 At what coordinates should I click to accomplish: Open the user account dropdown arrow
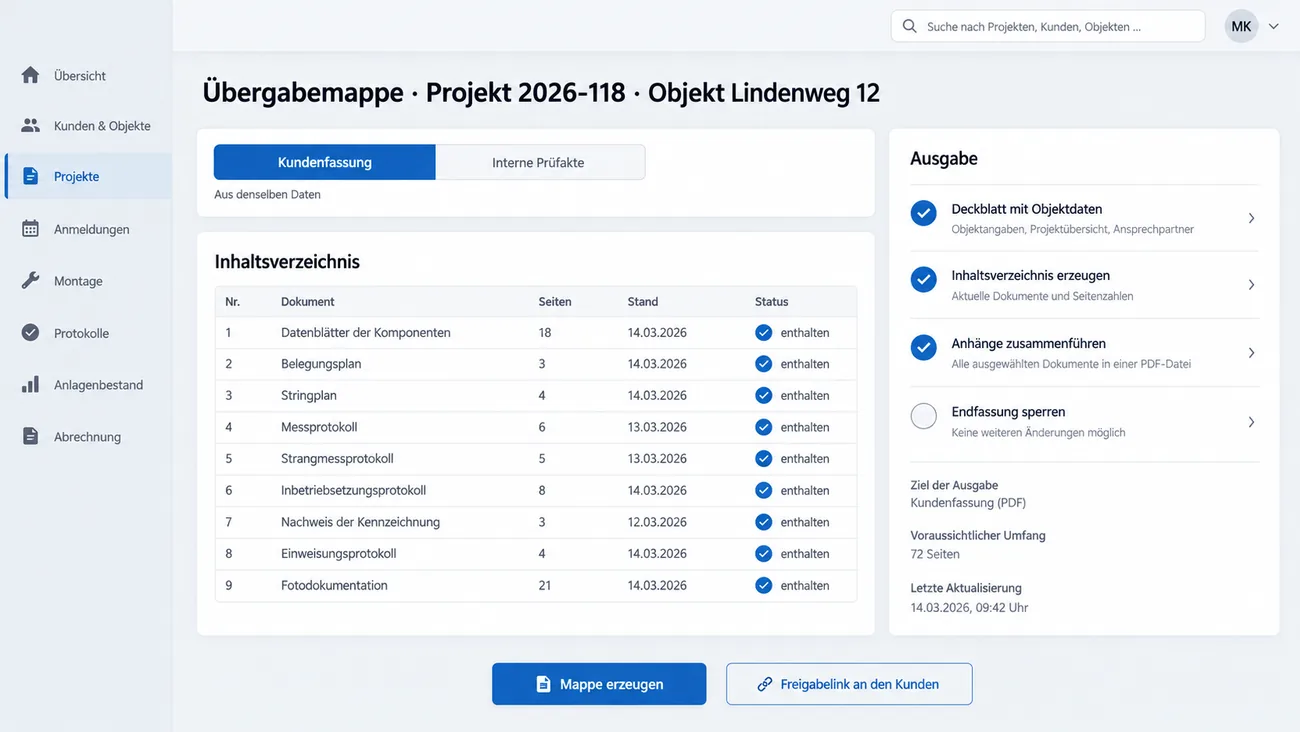click(x=1274, y=27)
